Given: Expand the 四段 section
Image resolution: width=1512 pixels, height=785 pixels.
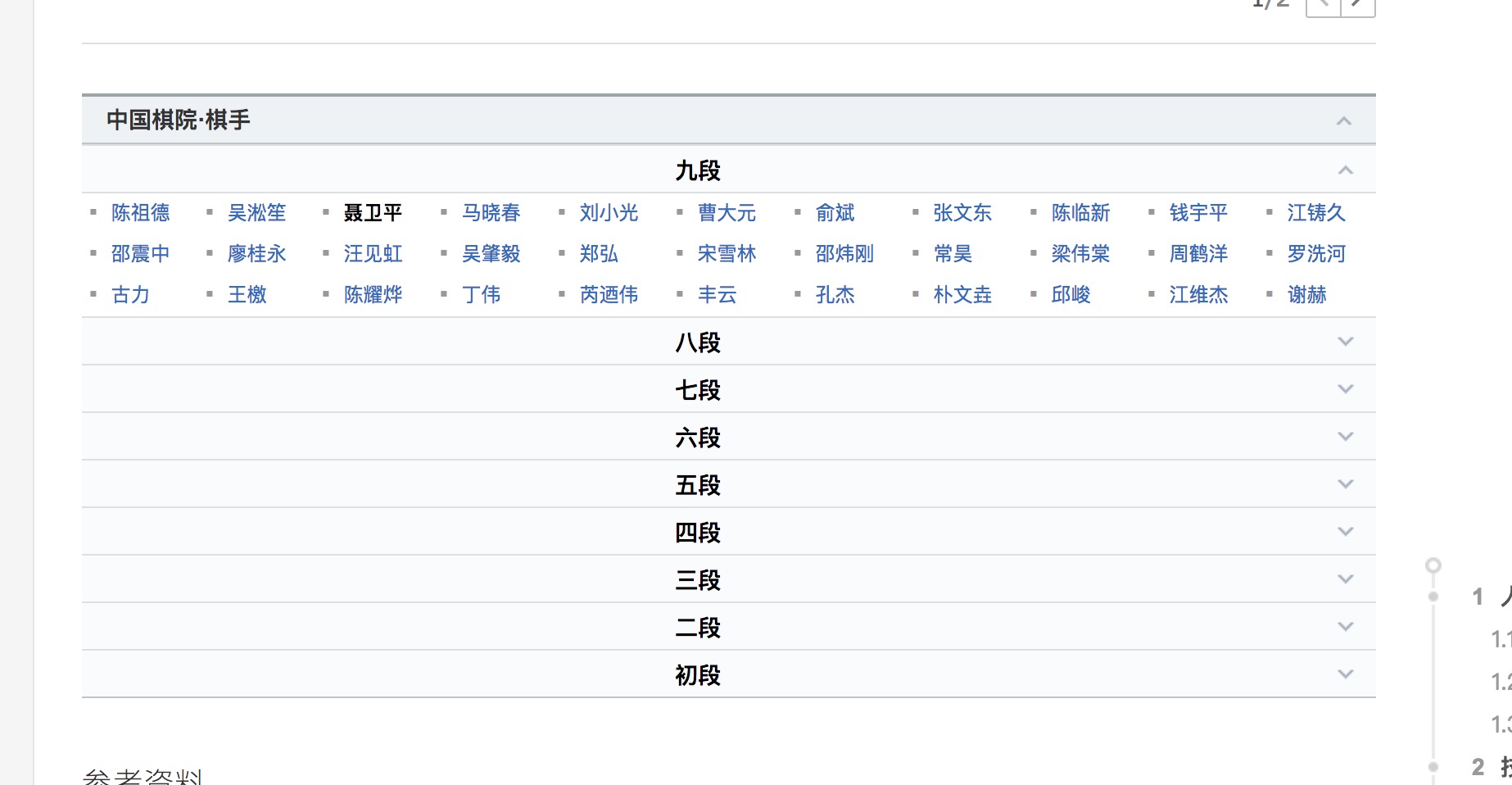Looking at the screenshot, I should click(x=1345, y=531).
